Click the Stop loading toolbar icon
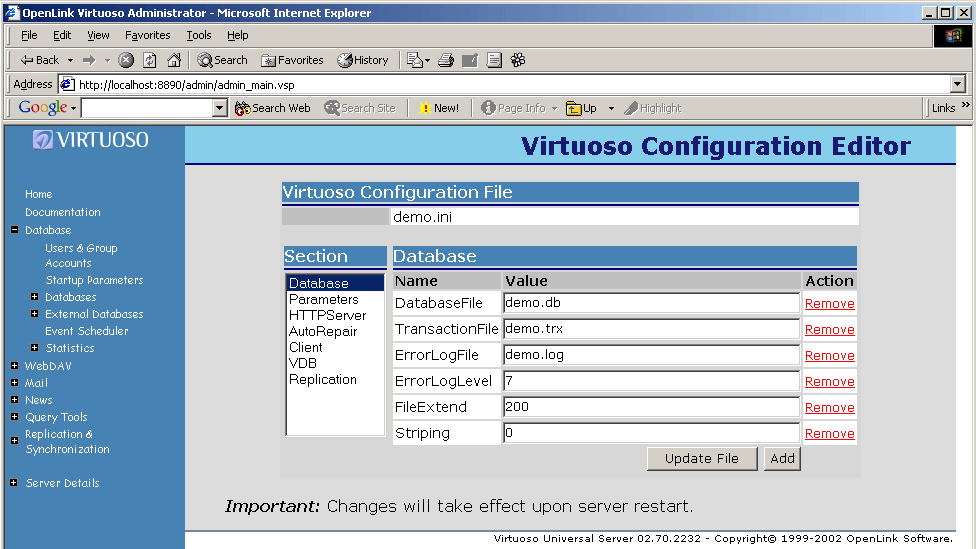This screenshot has height=549, width=976. [126, 60]
